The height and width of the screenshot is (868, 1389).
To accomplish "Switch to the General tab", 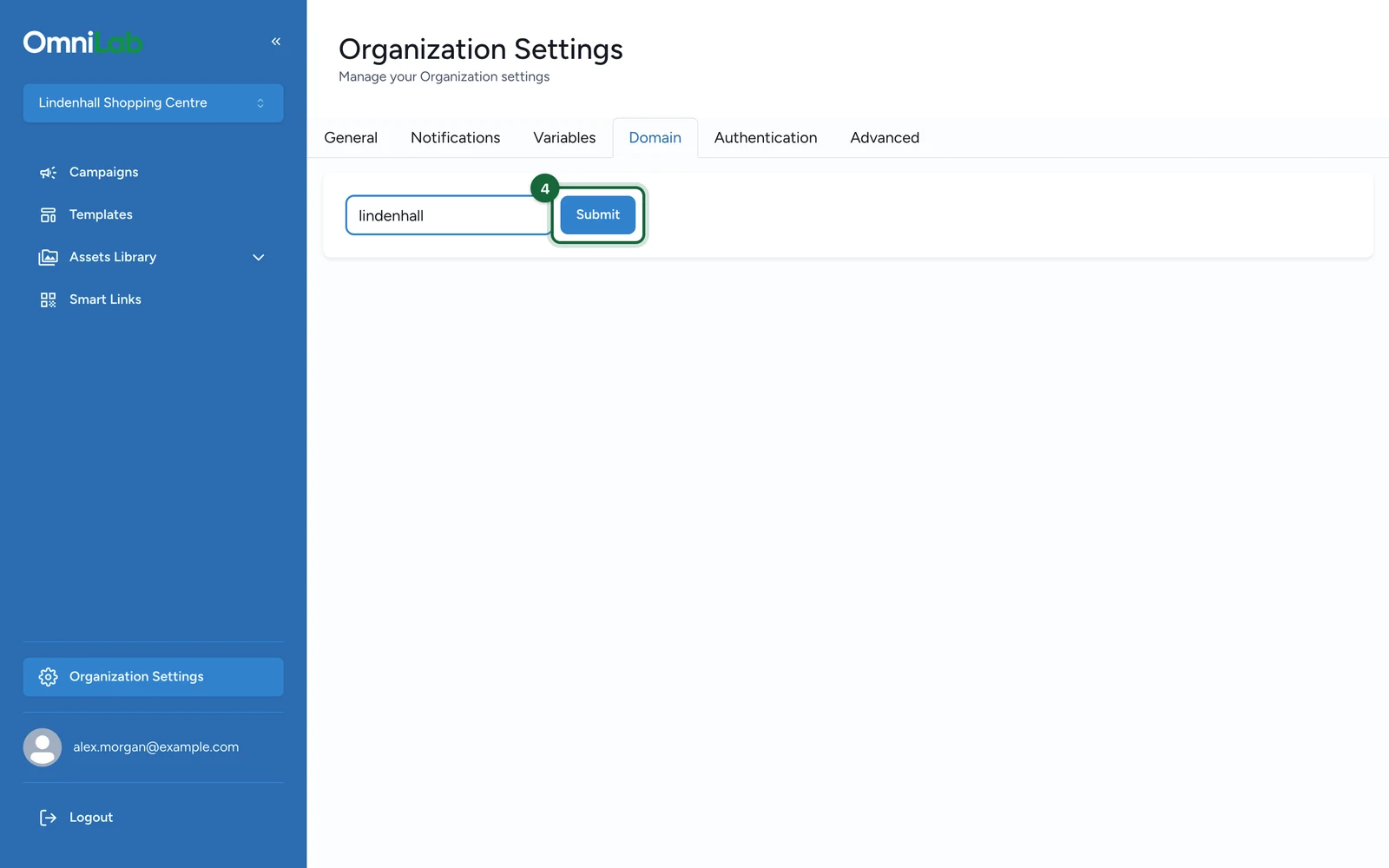I will 351,138.
